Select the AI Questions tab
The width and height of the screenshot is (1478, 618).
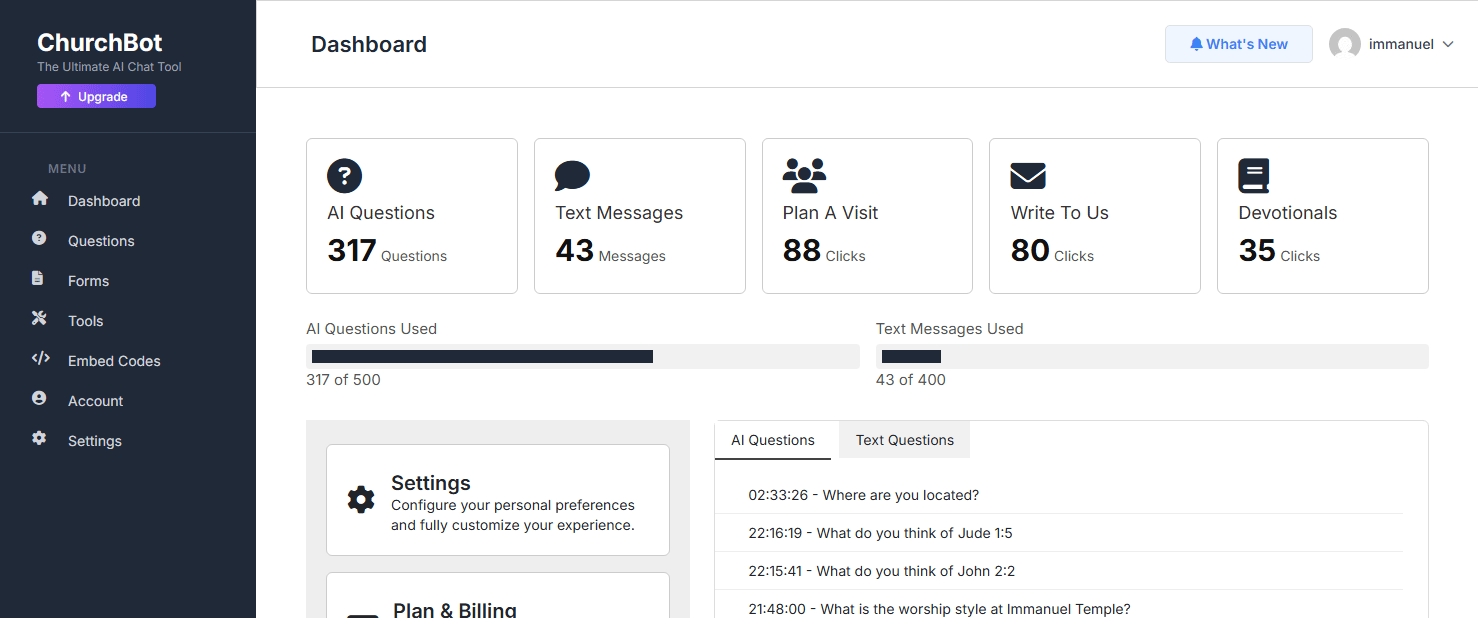tap(772, 440)
